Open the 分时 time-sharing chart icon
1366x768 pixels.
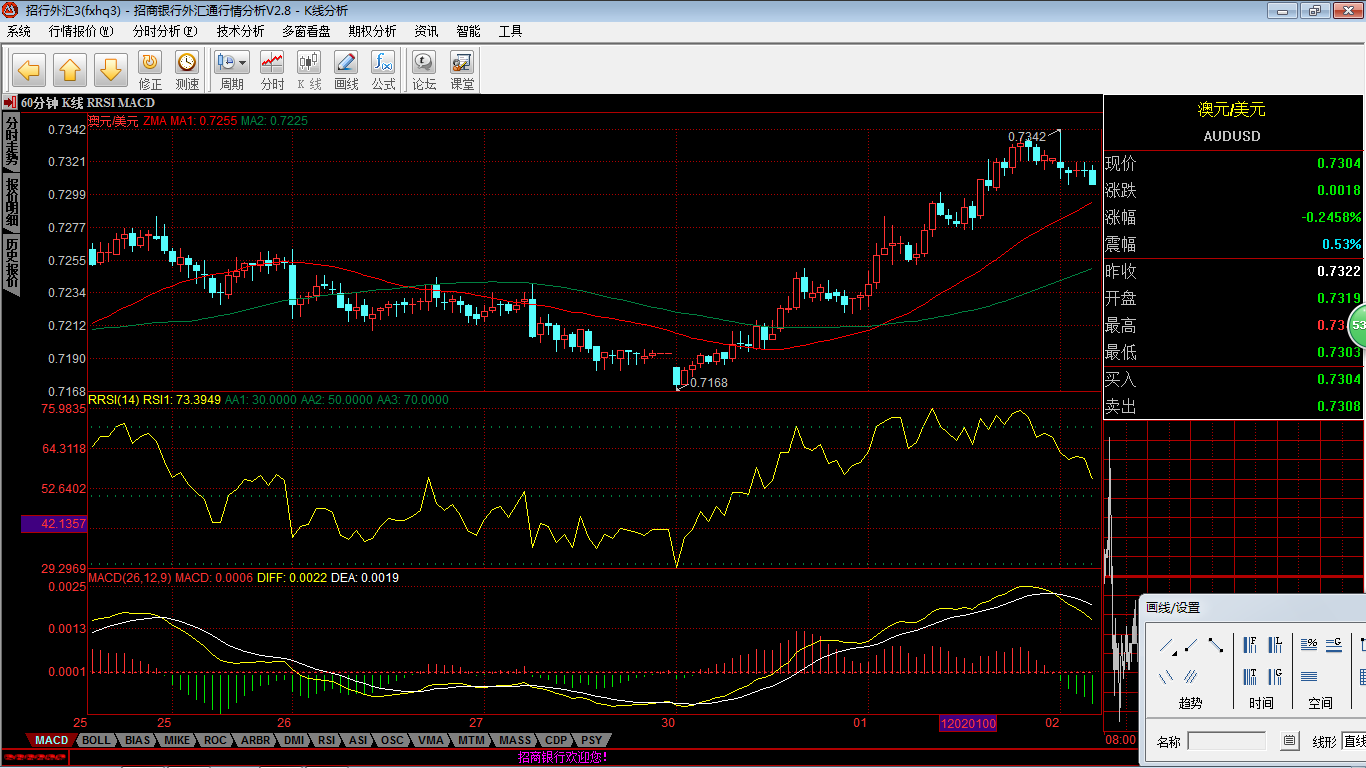click(272, 62)
